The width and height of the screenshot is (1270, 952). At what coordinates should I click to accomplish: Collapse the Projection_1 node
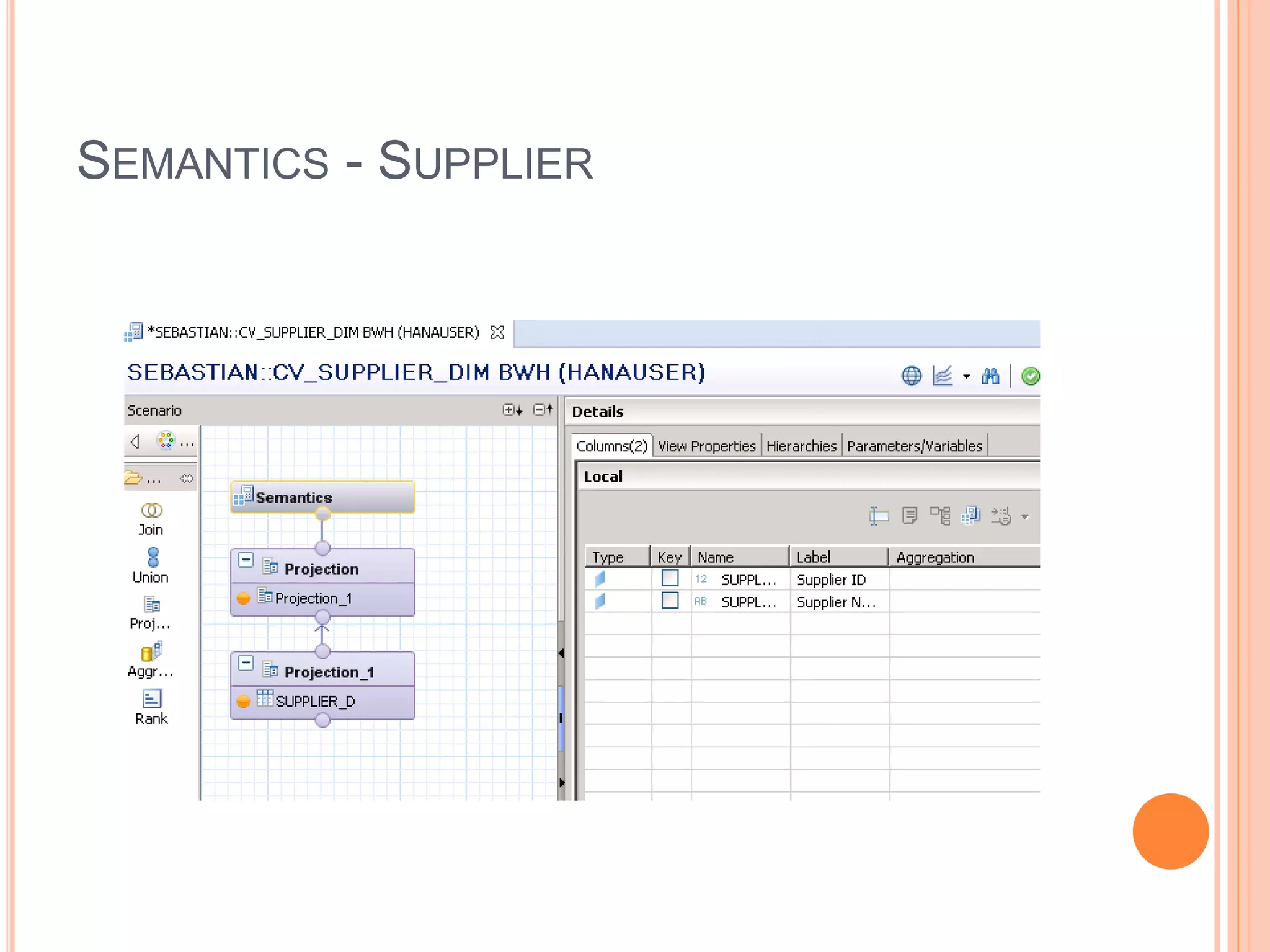point(246,663)
